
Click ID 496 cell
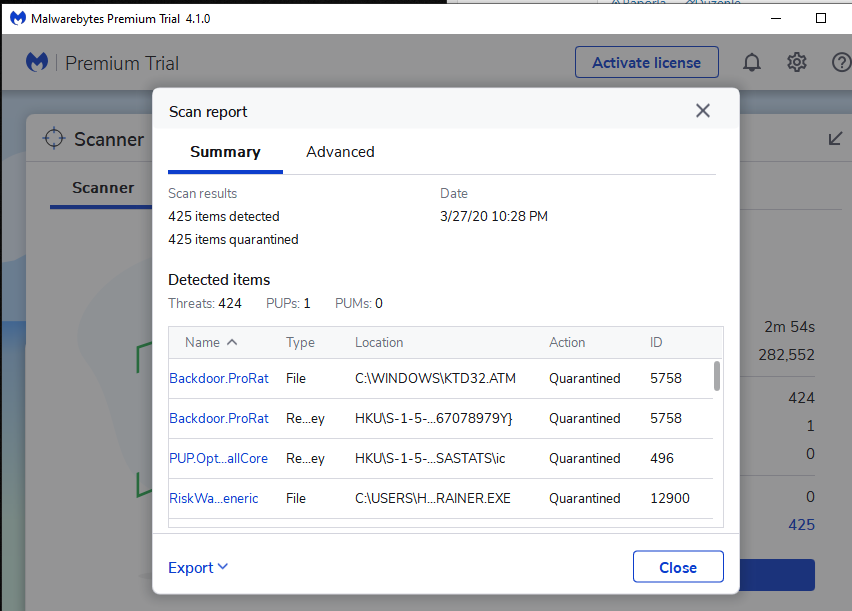point(662,459)
